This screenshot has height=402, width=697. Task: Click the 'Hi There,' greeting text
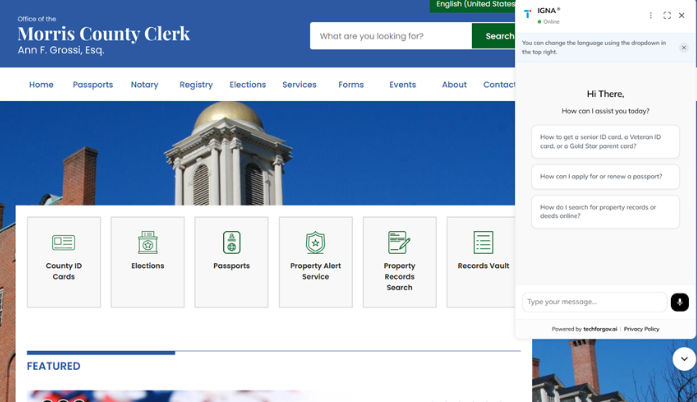click(x=605, y=94)
